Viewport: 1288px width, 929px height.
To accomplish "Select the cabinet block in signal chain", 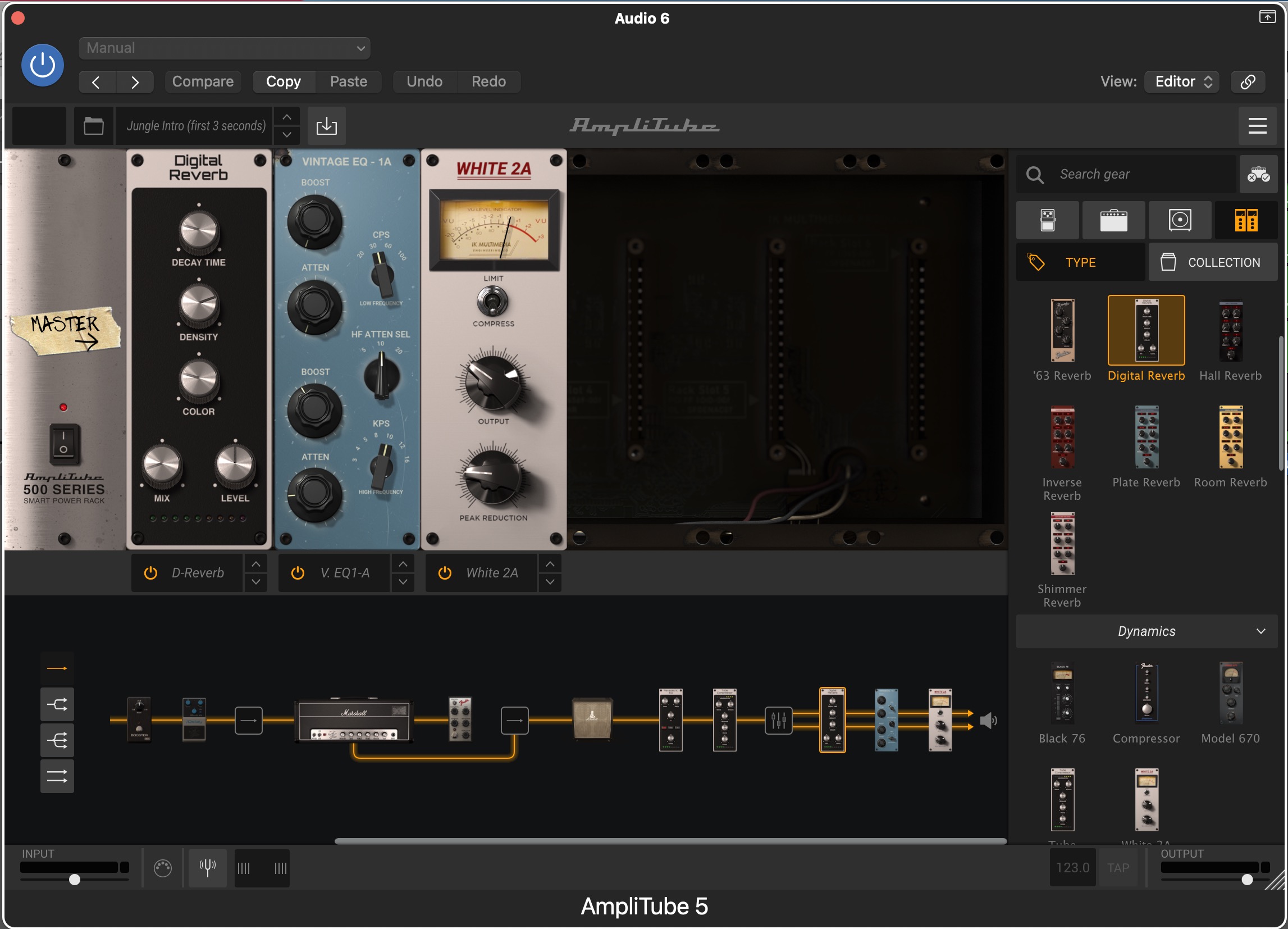I will [592, 720].
